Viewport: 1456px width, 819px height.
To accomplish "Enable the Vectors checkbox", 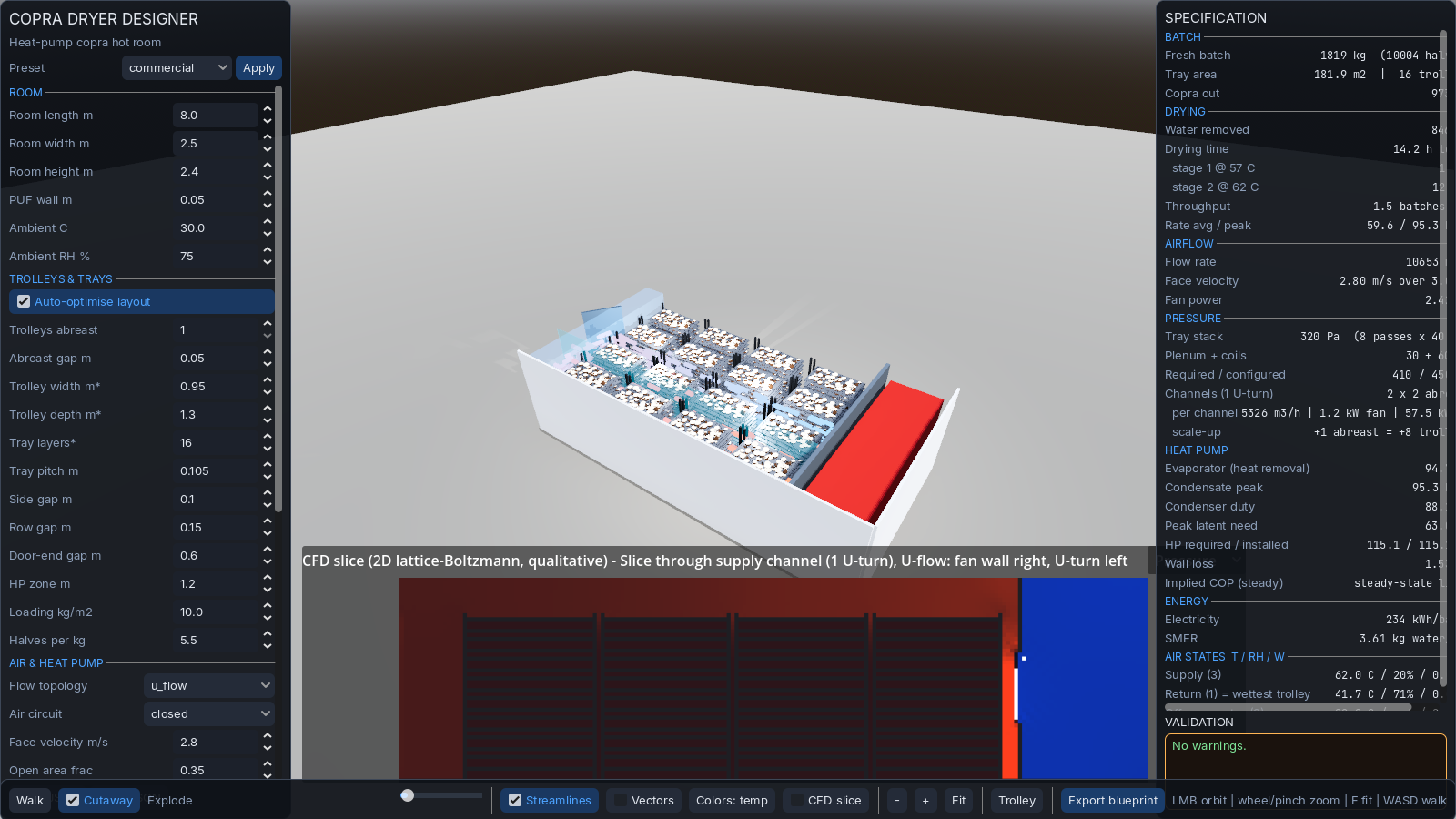I will (621, 801).
